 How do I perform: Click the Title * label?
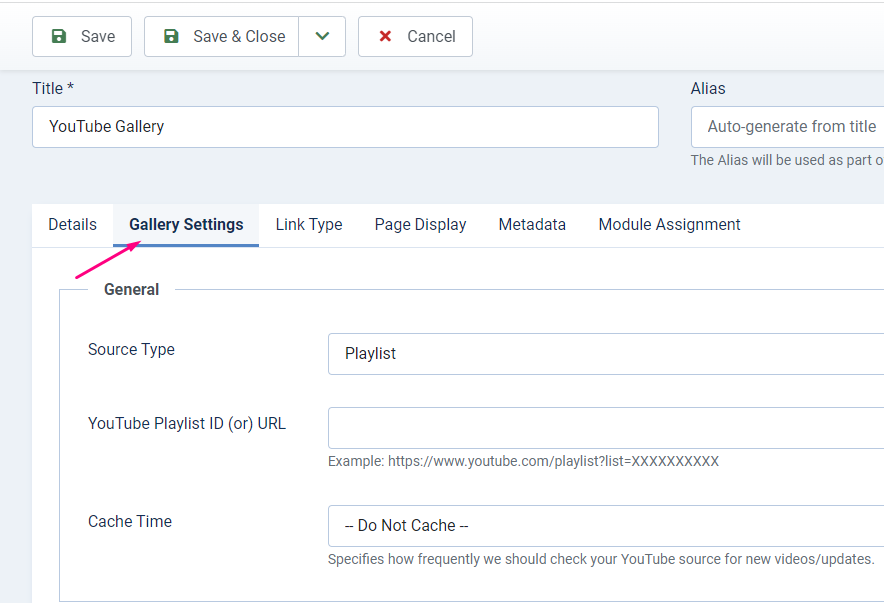[53, 88]
